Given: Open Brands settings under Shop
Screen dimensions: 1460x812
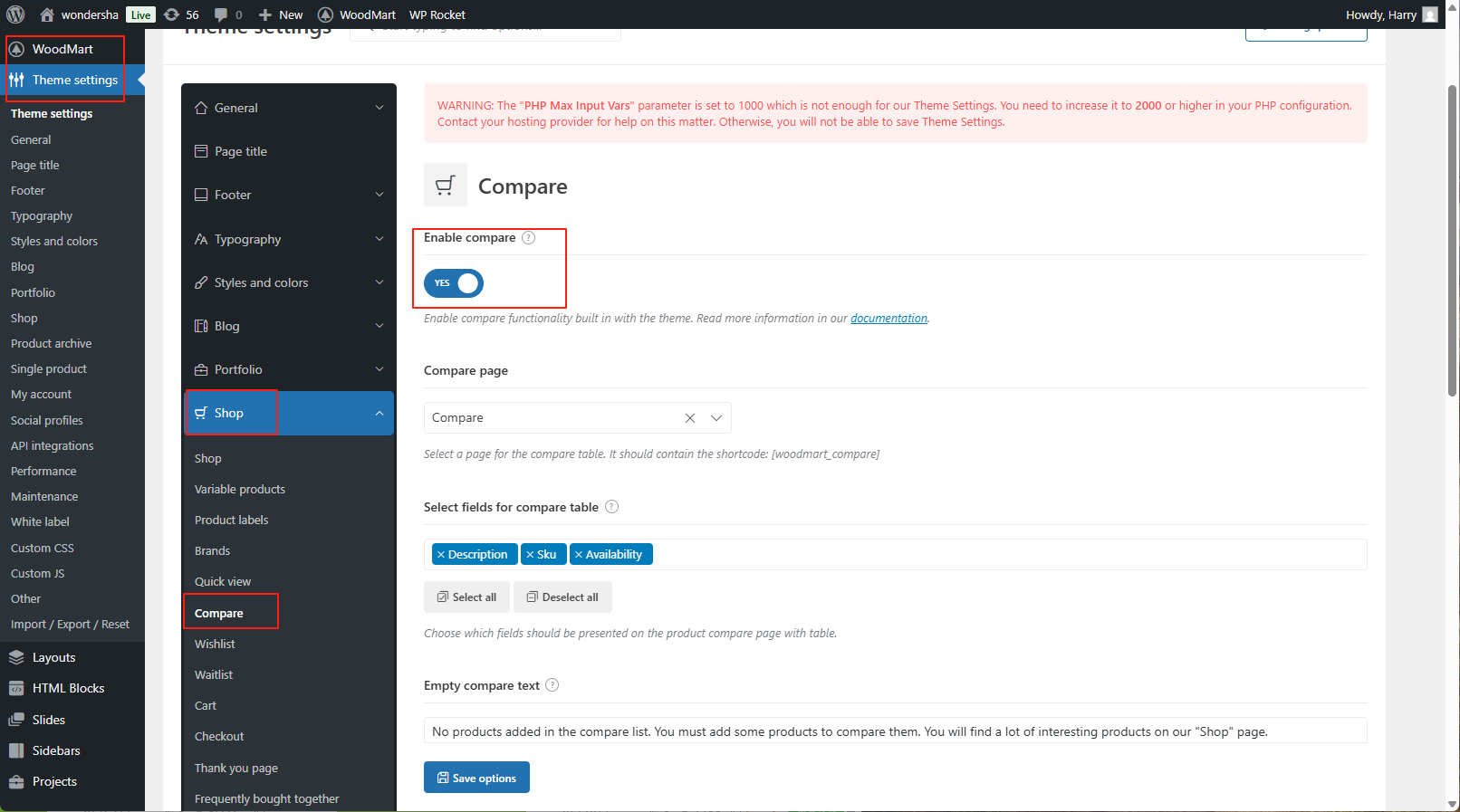Looking at the screenshot, I should tap(213, 550).
